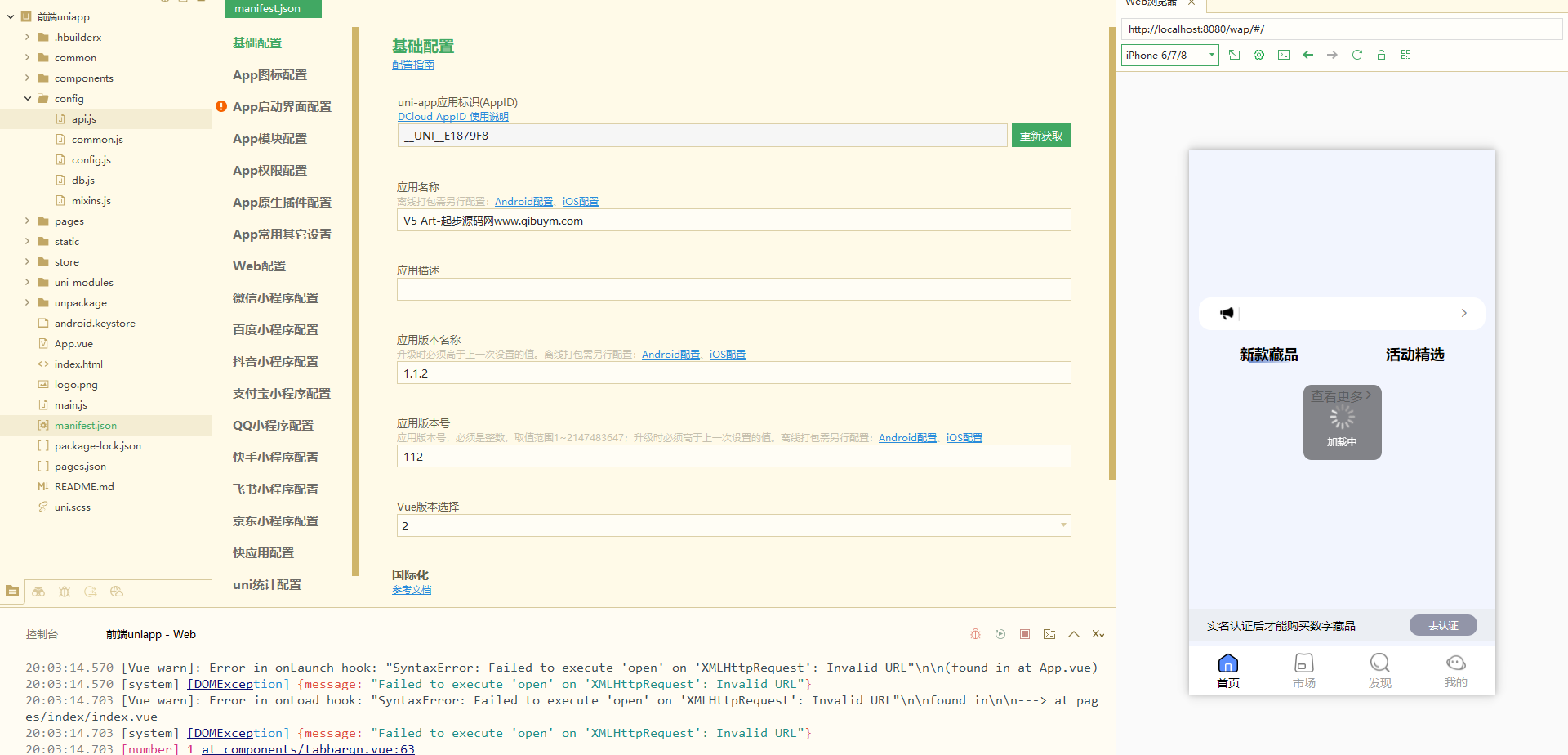Open the binoculars search panel icon

(38, 592)
